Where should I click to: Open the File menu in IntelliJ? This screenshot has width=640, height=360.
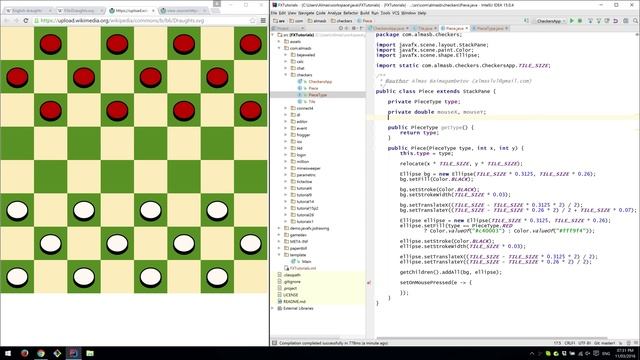(x=274, y=13)
